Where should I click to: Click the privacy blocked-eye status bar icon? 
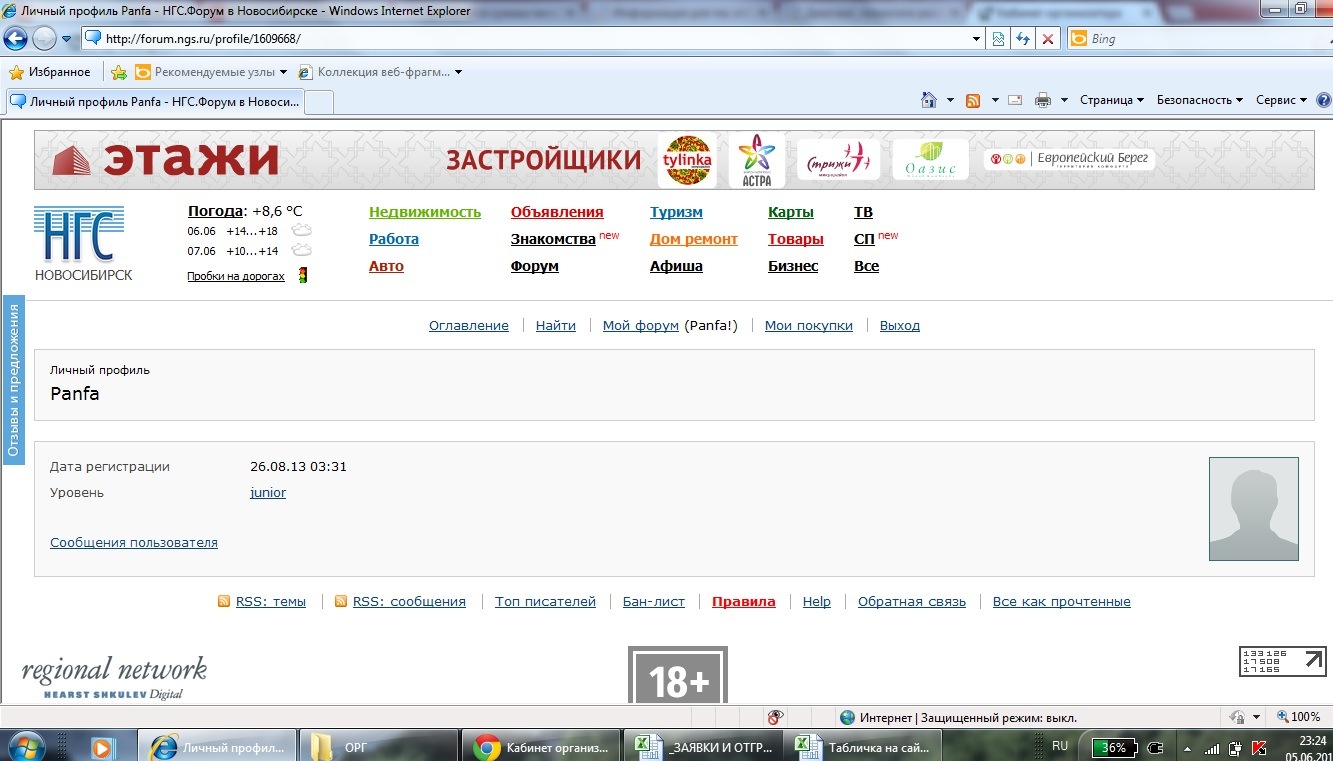[x=775, y=717]
